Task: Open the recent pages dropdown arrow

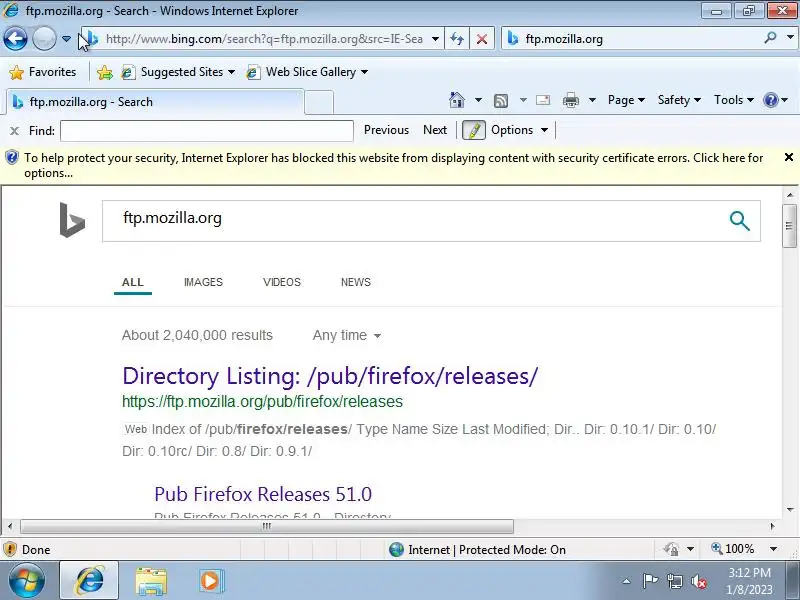Action: click(66, 39)
